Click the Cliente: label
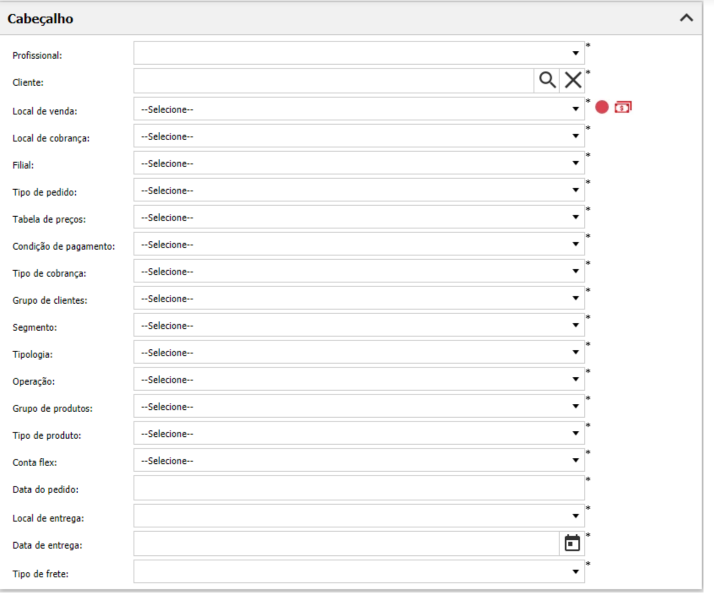This screenshot has height=596, width=714. click(x=28, y=82)
